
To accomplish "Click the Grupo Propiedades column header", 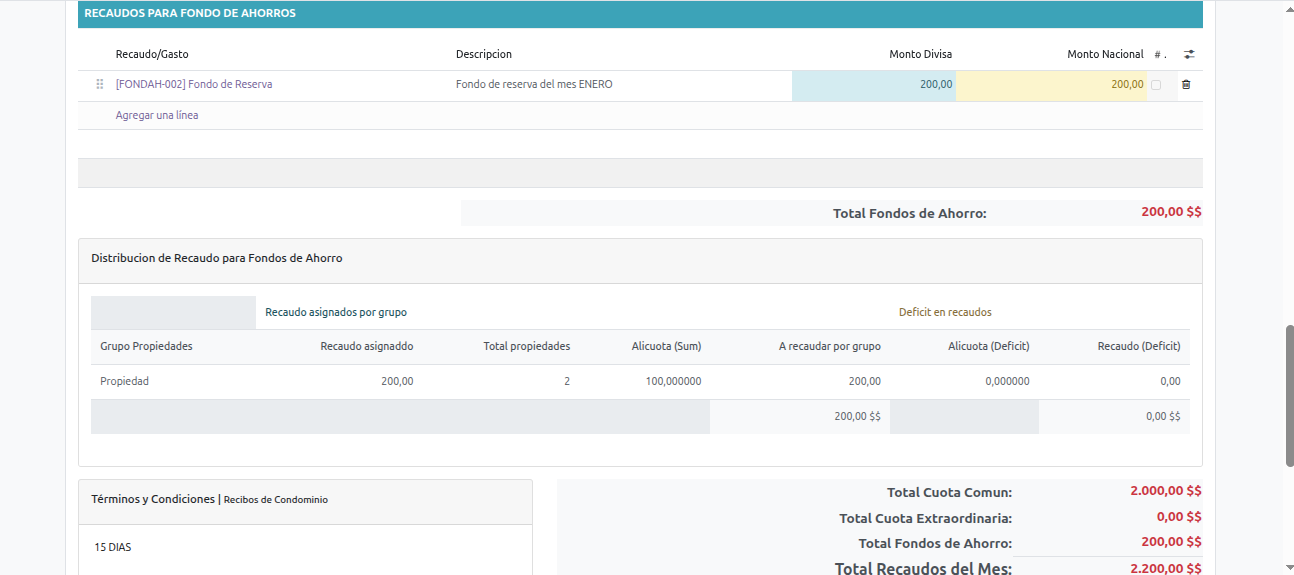I will coord(146,346).
